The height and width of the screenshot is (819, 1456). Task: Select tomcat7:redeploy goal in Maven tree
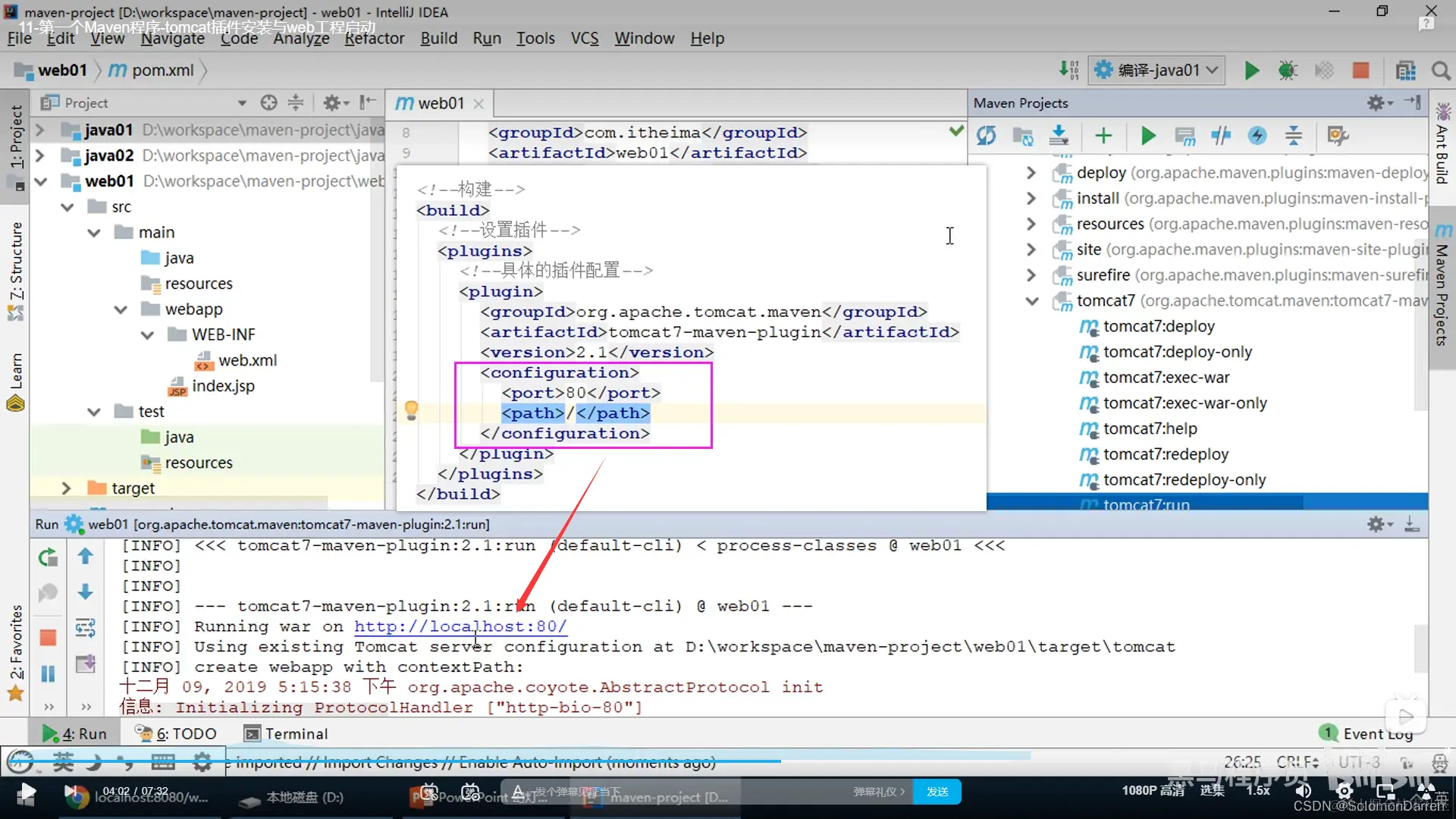click(1165, 454)
